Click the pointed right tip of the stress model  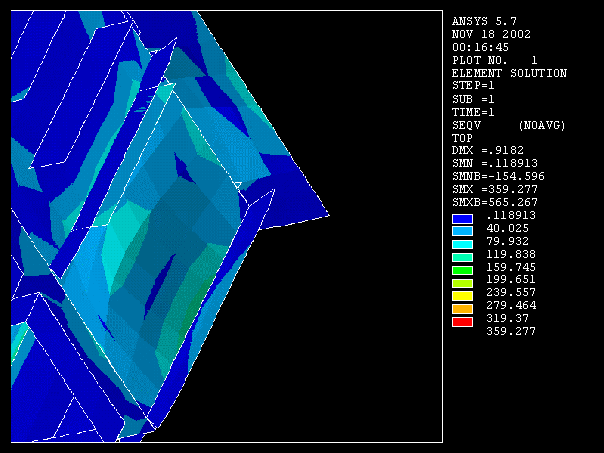click(328, 216)
